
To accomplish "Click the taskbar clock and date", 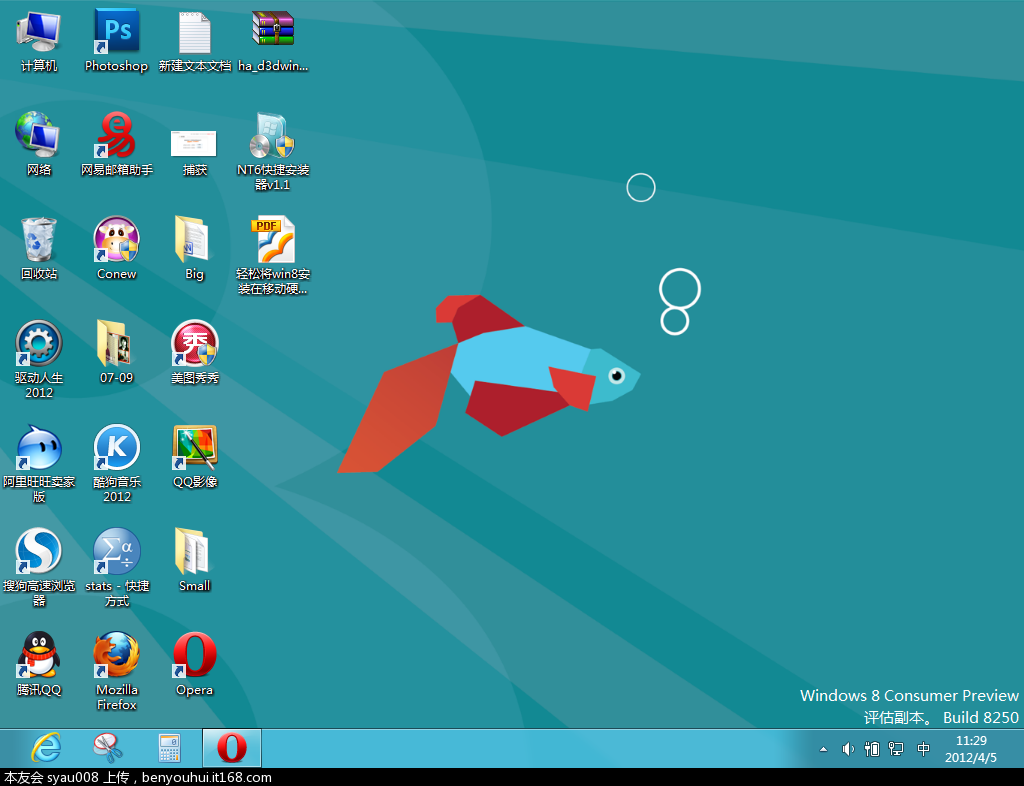I will tap(971, 749).
